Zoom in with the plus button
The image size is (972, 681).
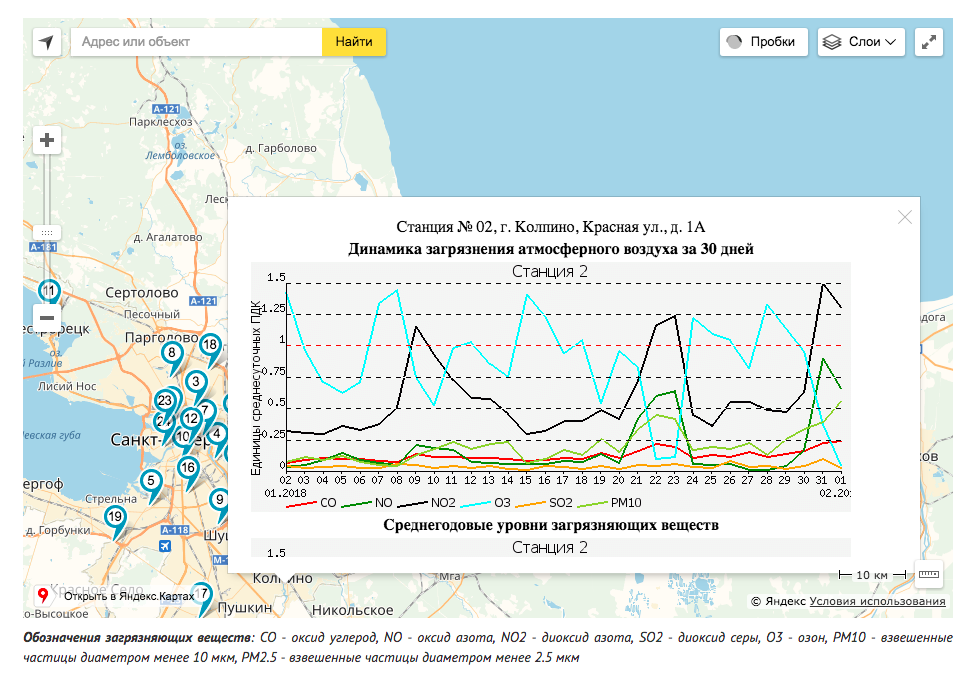[47, 140]
